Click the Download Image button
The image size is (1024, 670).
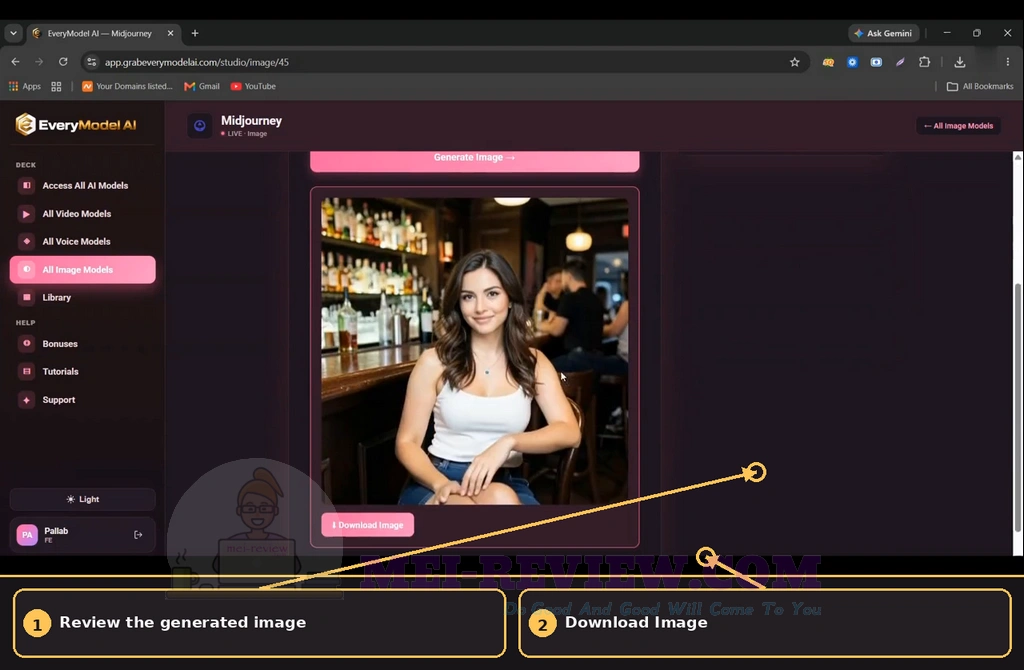point(367,525)
